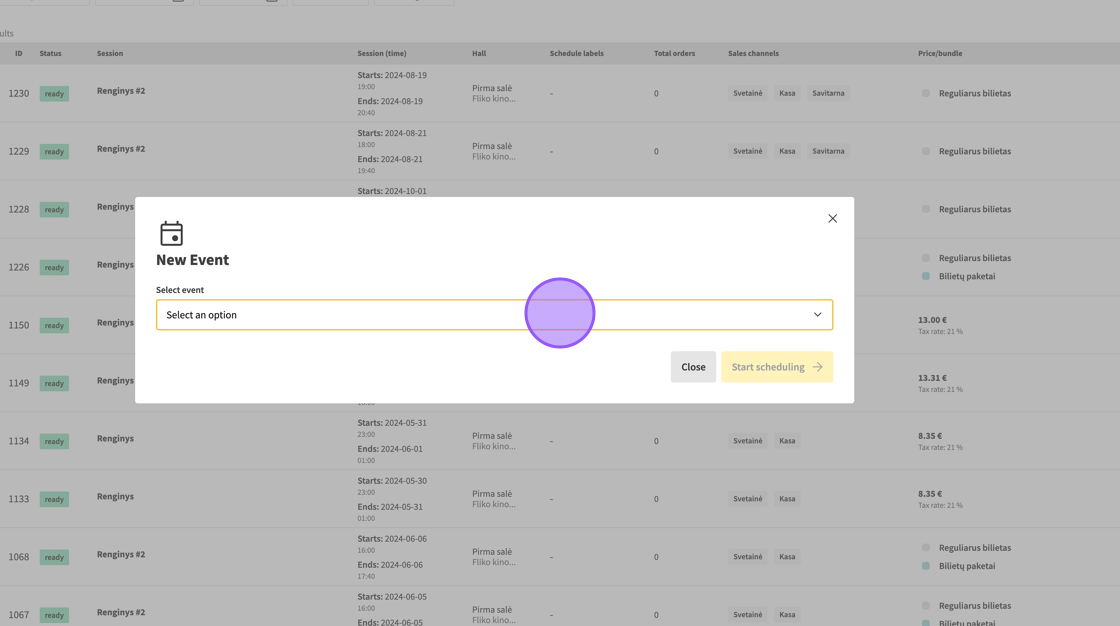Click the ready badge on row 1068
The height and width of the screenshot is (626, 1120).
pos(54,557)
